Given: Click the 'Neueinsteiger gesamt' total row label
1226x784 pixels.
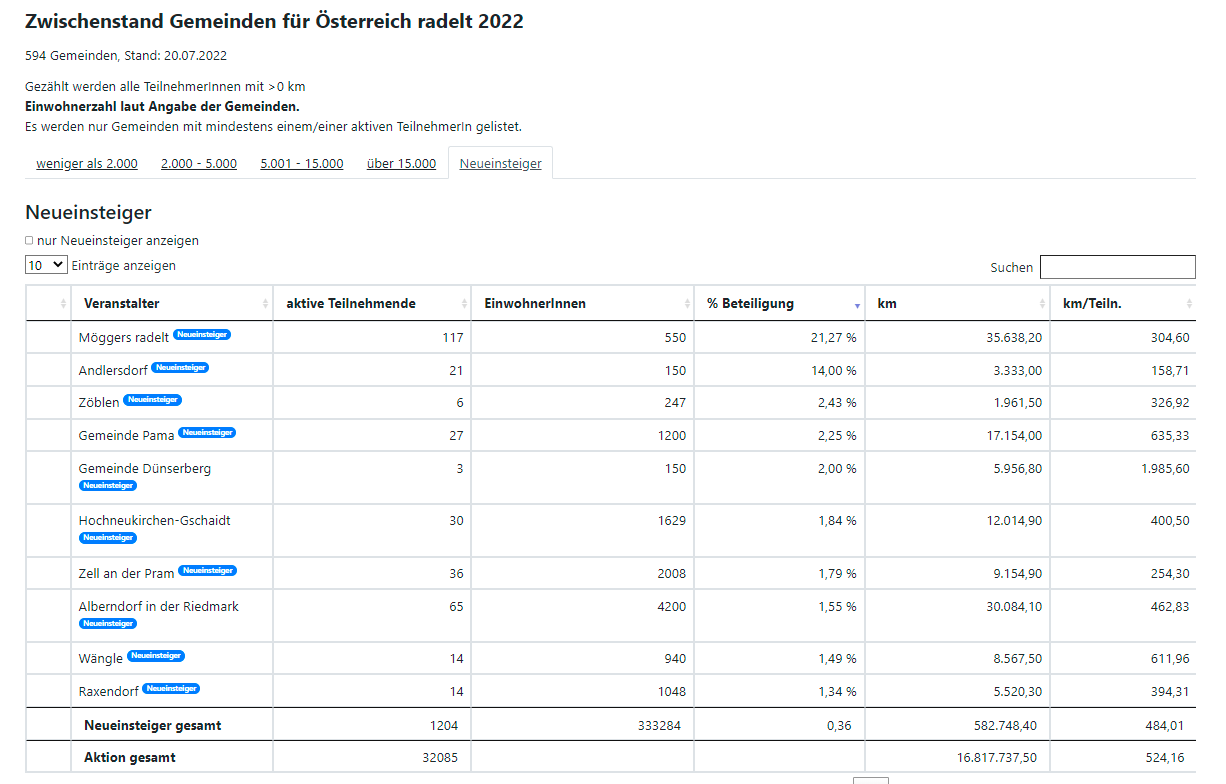Looking at the screenshot, I should tap(153, 726).
